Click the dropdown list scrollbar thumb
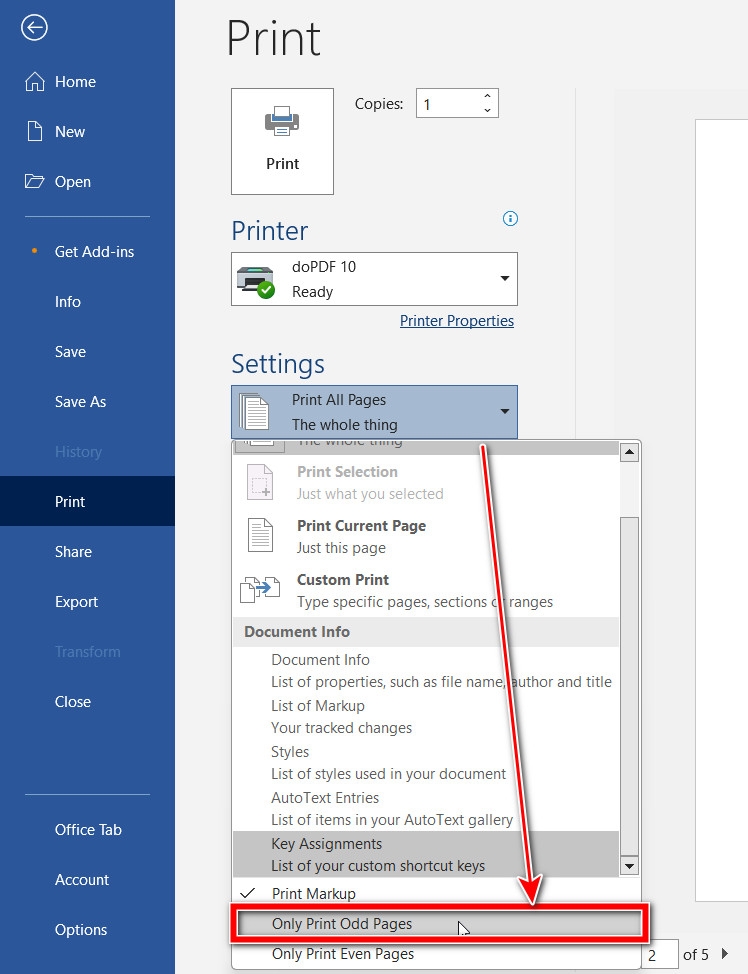Screen dimensions: 748x974 [x=629, y=685]
